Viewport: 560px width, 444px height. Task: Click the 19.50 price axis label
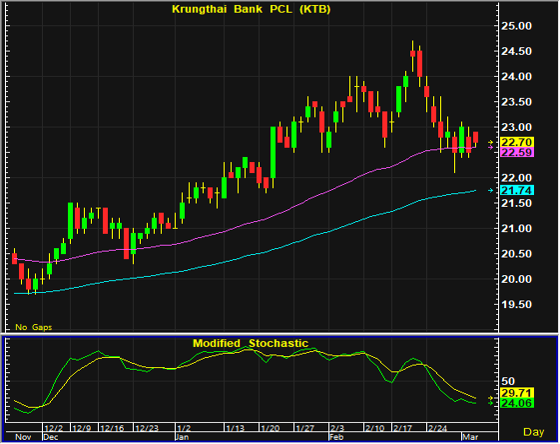pos(516,305)
